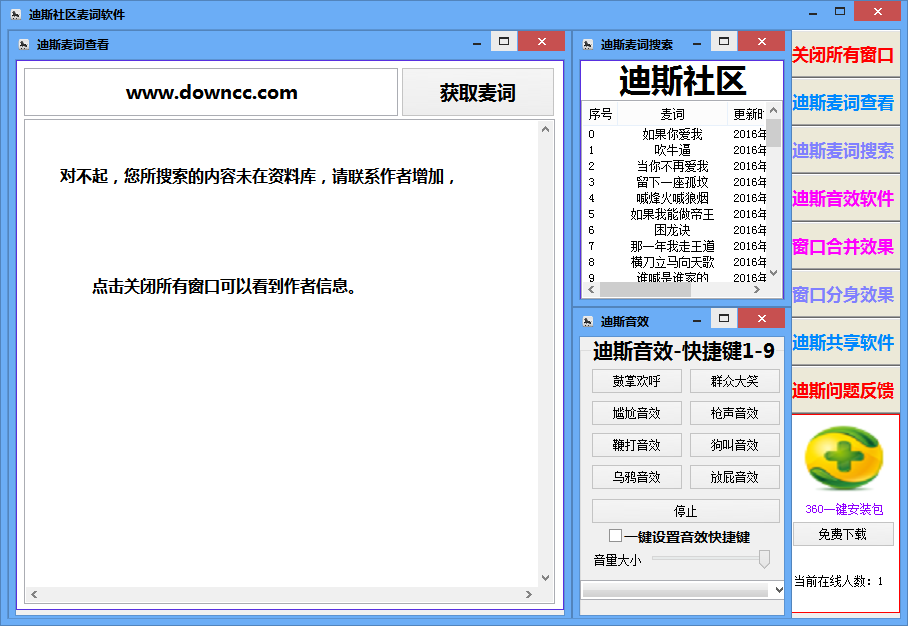Play the 鼓掌欢呼 sound effect

[637, 381]
